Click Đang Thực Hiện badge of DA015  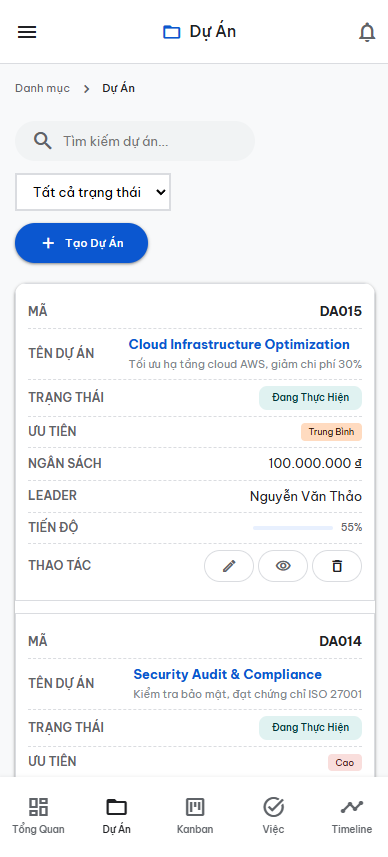pyautogui.click(x=310, y=397)
